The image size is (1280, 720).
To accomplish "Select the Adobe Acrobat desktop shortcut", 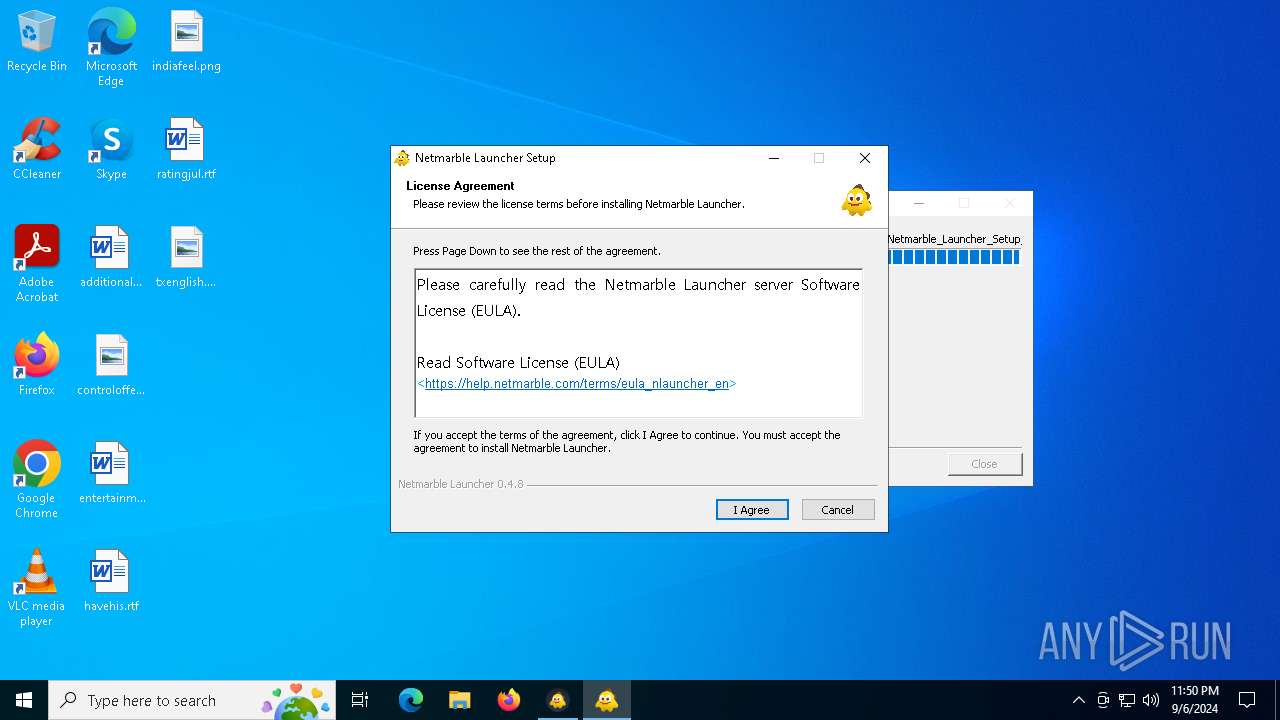I will coord(37,264).
